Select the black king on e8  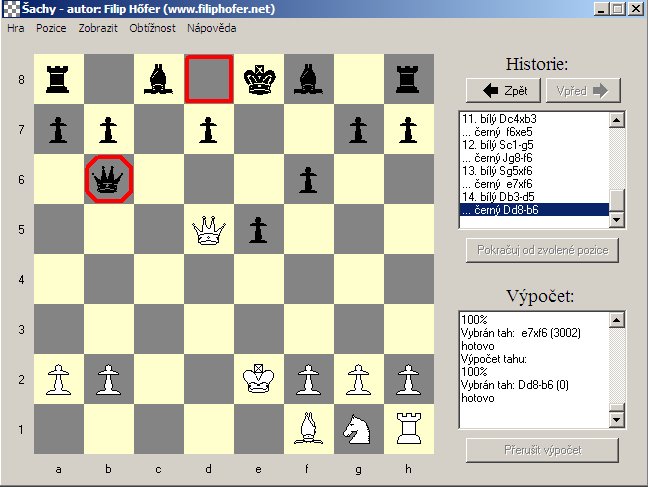pyautogui.click(x=259, y=79)
